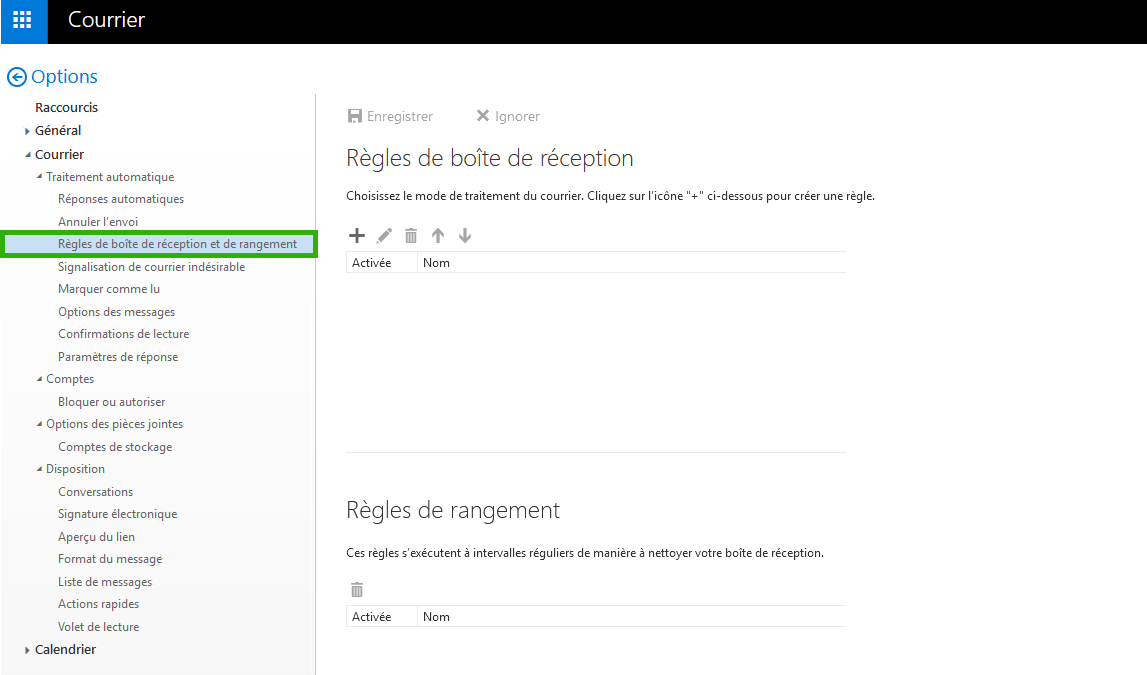Select Options des pièces jointes label
This screenshot has height=675, width=1147.
pos(114,424)
